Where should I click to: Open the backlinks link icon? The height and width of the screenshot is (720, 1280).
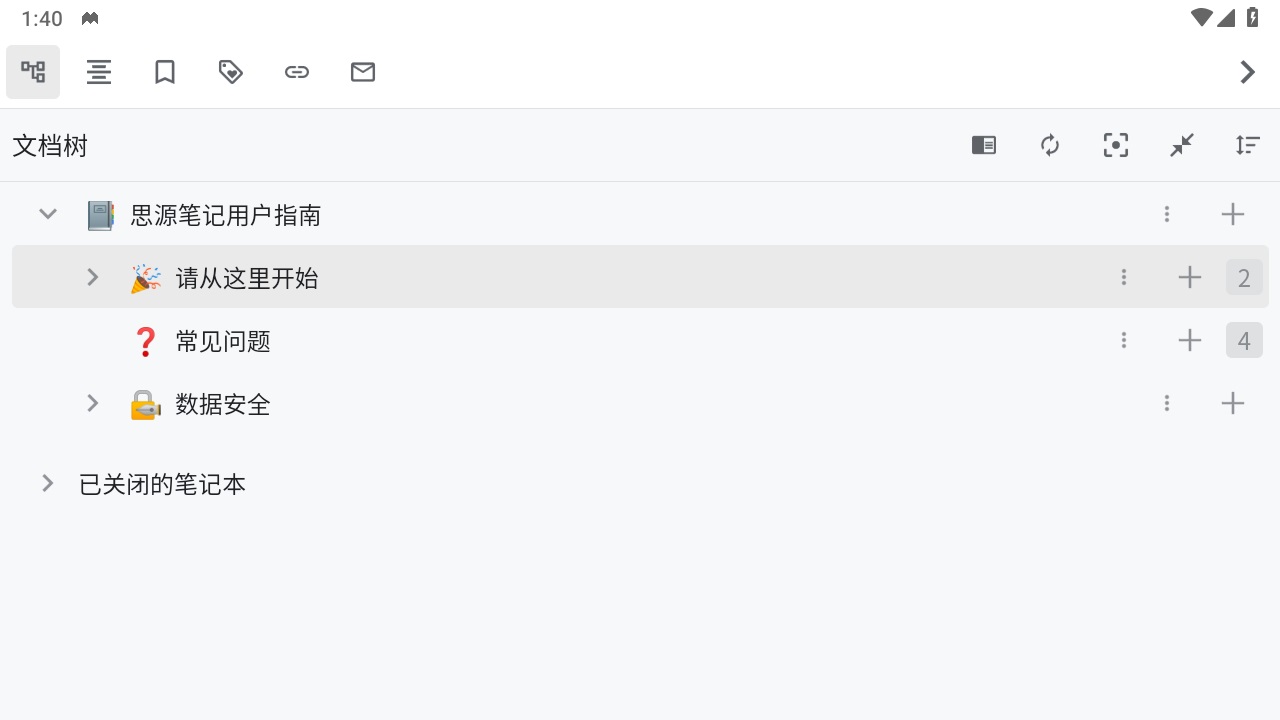(x=297, y=72)
